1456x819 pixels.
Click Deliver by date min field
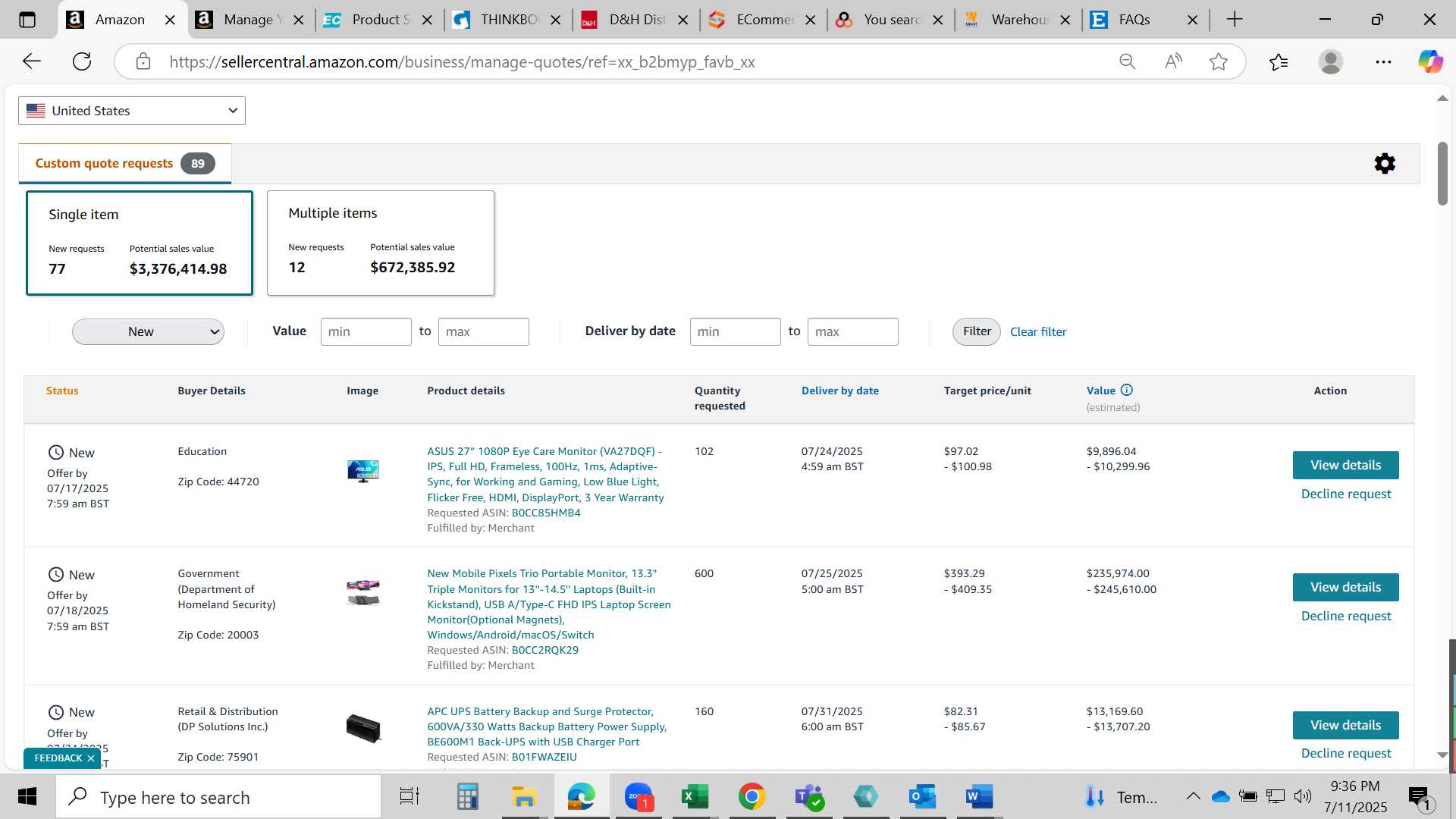click(736, 331)
